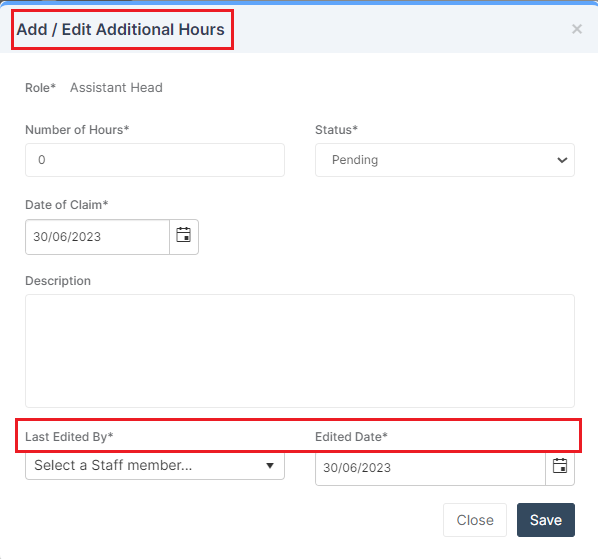Click the Close button
Screen dimensions: 598x559
pyautogui.click(x=475, y=520)
